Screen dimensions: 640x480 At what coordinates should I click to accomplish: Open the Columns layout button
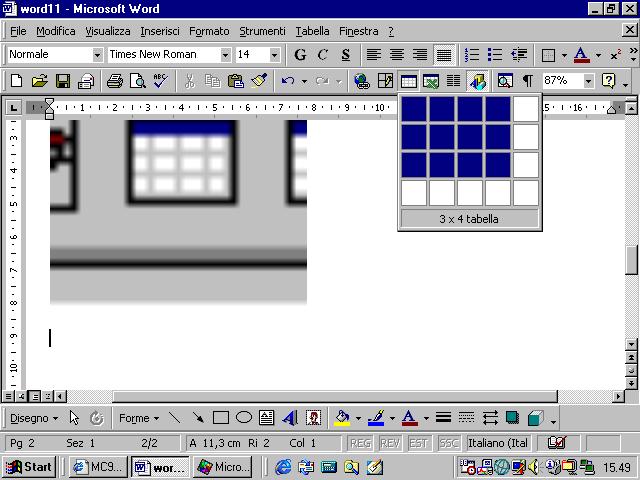(x=453, y=81)
